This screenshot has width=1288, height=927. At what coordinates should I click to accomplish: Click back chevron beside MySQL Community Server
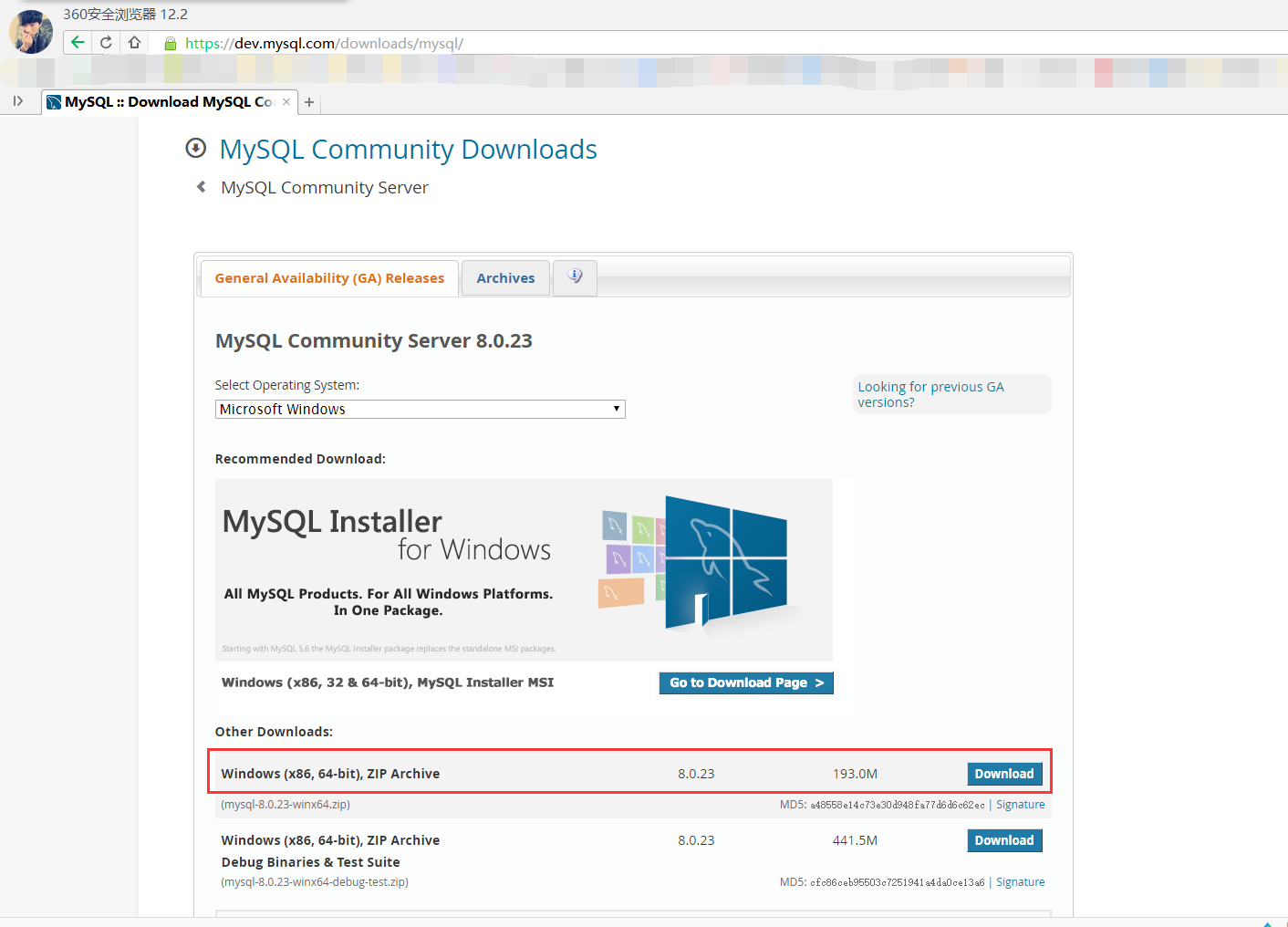click(x=202, y=187)
